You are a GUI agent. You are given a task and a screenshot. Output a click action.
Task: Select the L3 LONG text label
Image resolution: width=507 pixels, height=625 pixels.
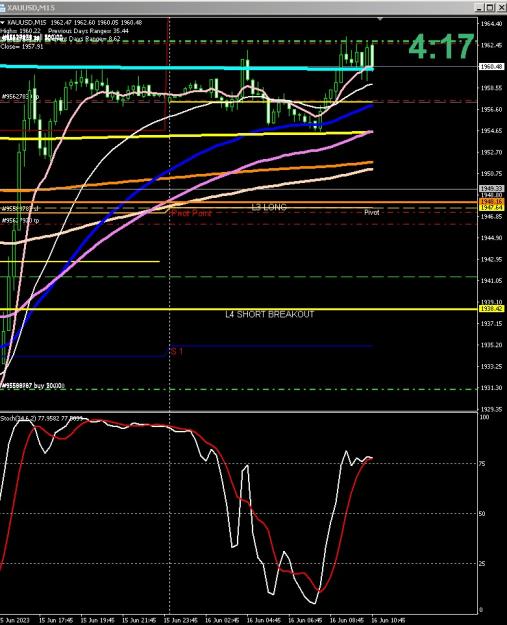(x=269, y=207)
